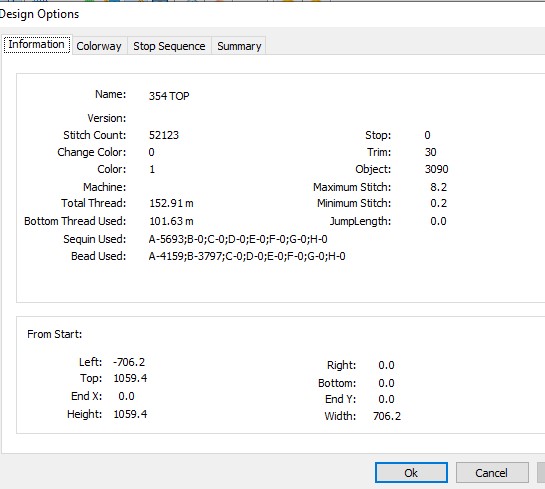The image size is (545, 489).
Task: Click the Version label
Action: [x=107, y=119]
